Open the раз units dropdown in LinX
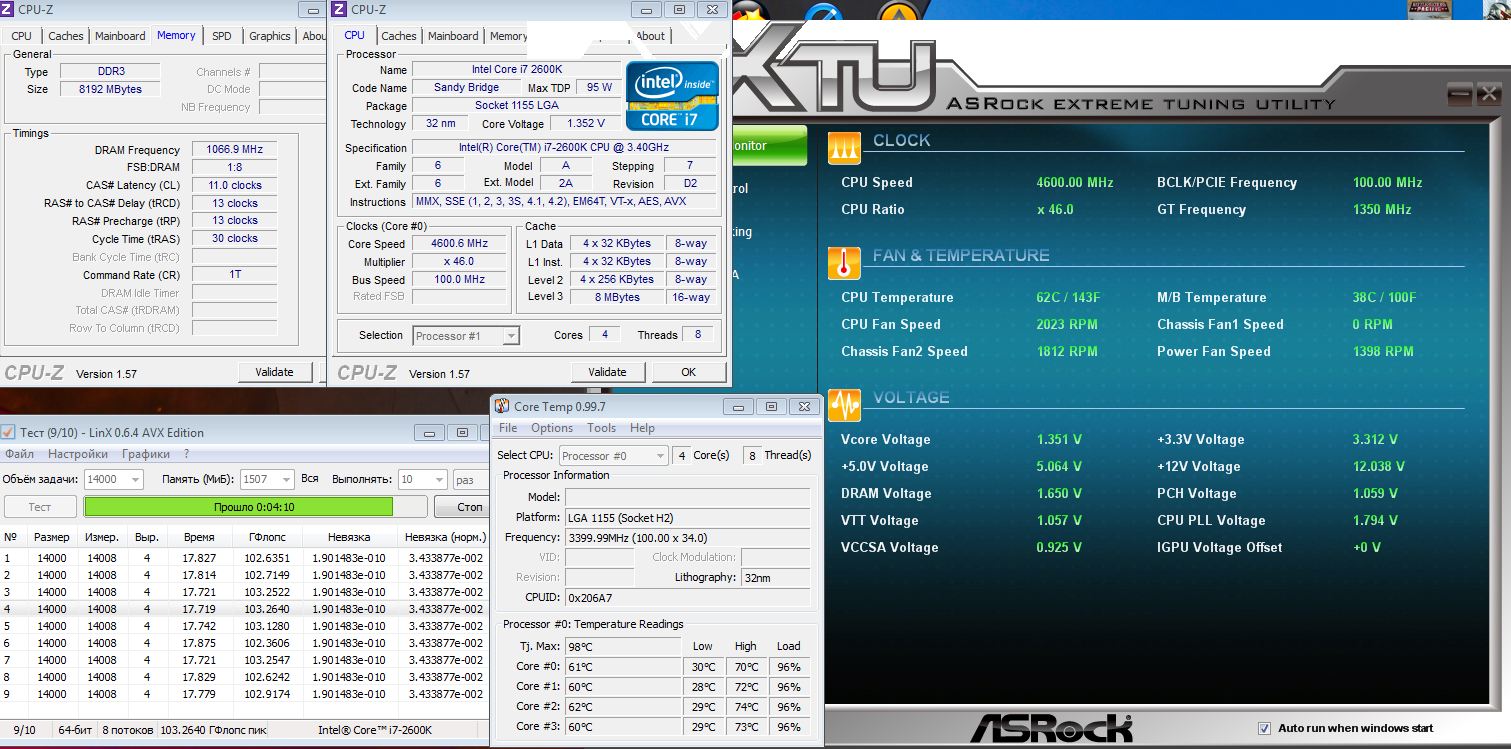The image size is (1511, 749). pos(469,479)
